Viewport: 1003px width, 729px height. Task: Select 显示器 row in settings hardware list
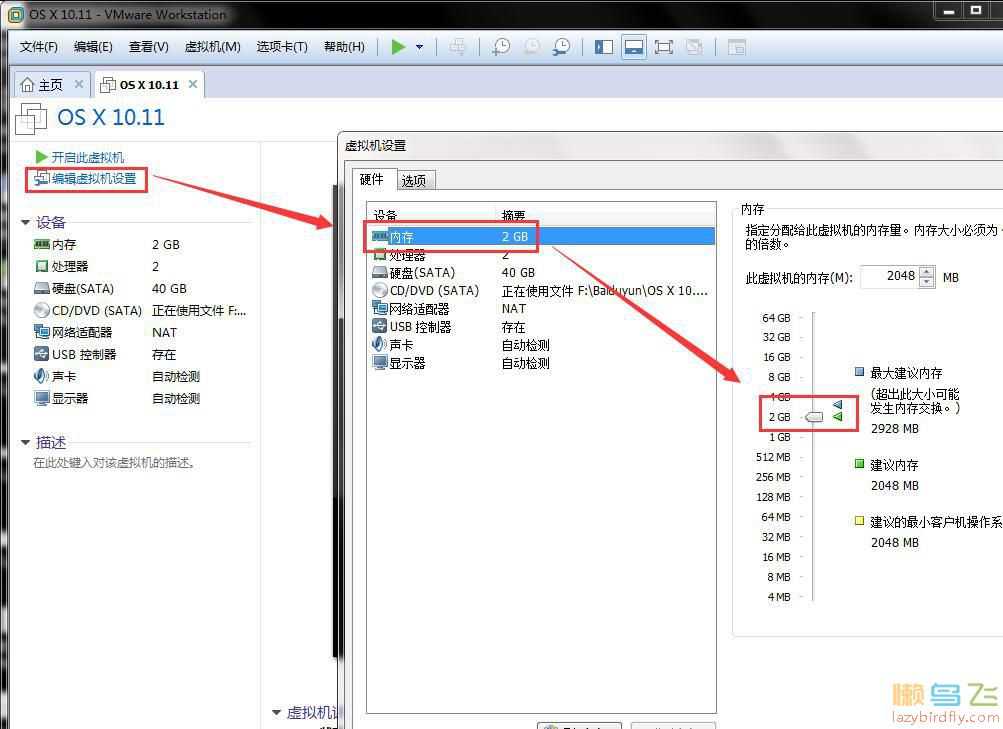[542, 363]
